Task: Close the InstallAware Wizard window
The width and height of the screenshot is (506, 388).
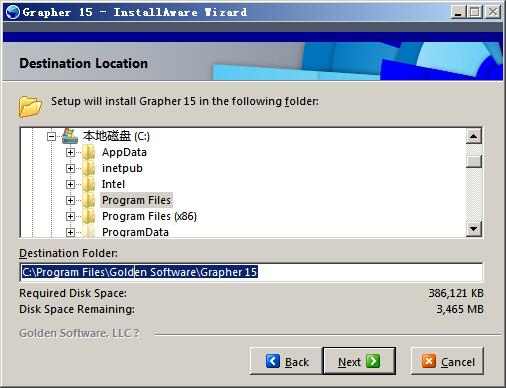Action: [493, 13]
